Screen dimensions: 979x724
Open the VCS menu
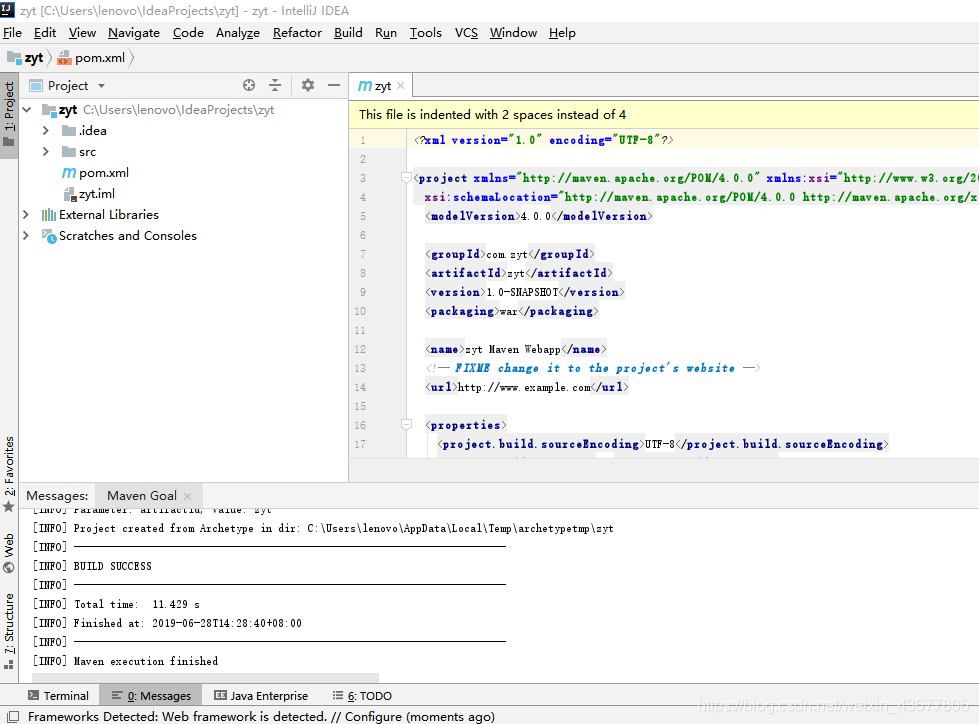click(x=466, y=32)
